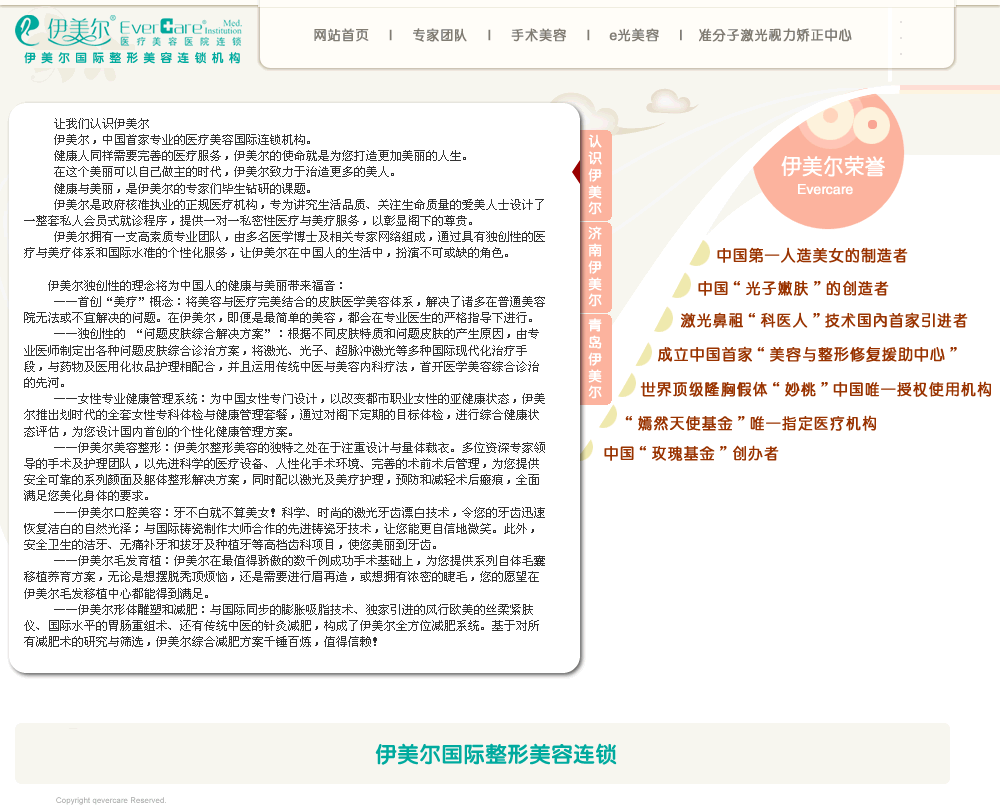Click 中国第一人造美女的制造者 honor line
The height and width of the screenshot is (805, 1000).
tap(811, 256)
